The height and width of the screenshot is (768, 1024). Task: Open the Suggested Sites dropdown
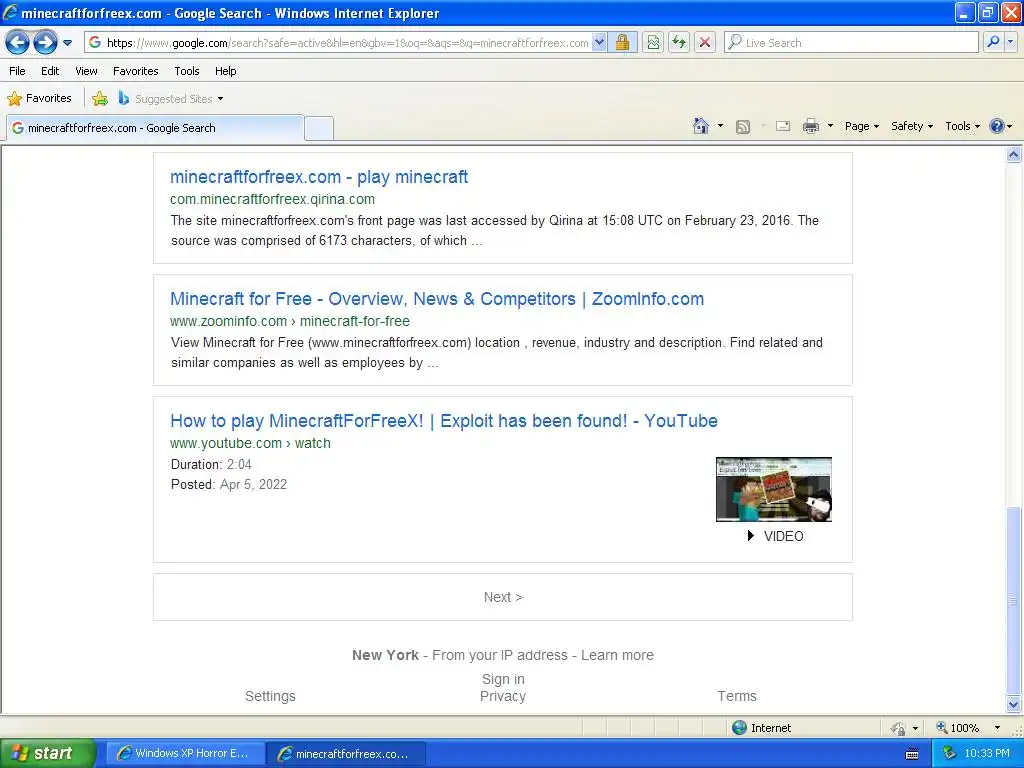171,99
